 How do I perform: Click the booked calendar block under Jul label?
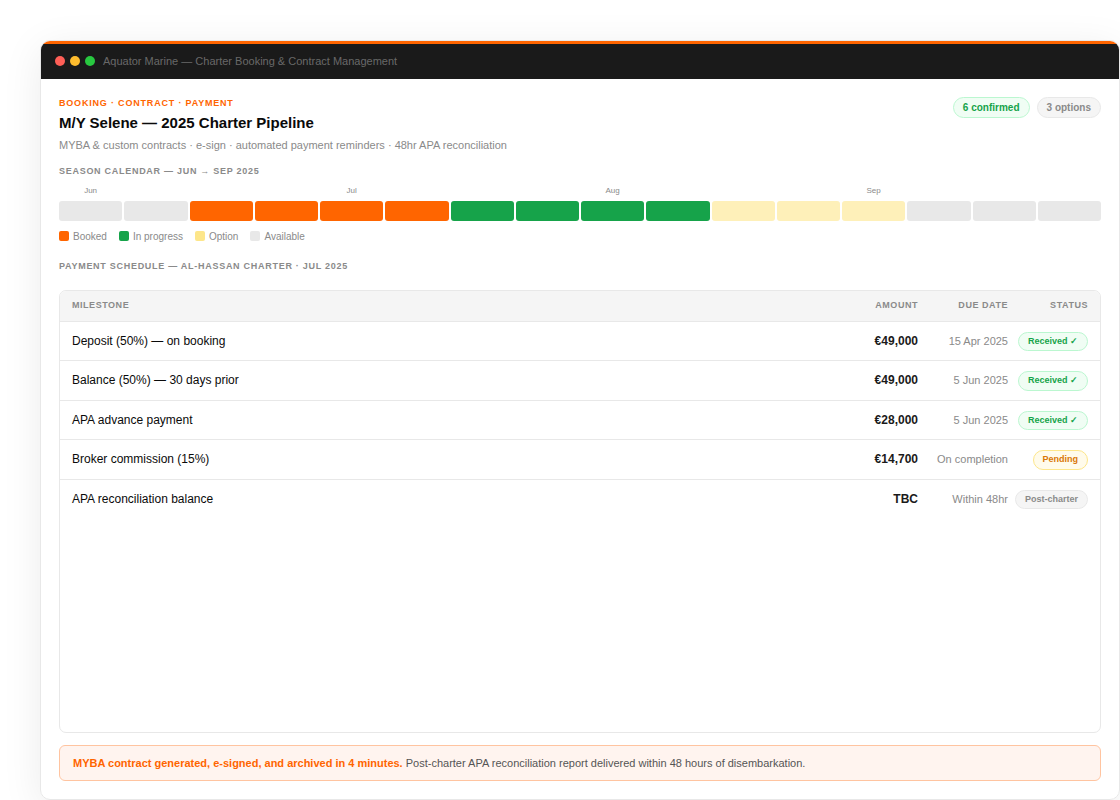[x=351, y=211]
